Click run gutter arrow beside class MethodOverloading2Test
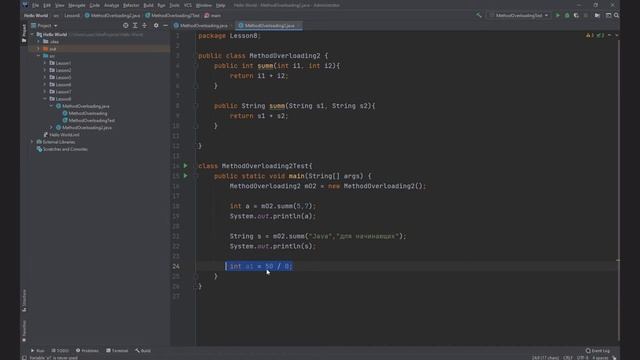The width and height of the screenshot is (640, 360). [186, 166]
